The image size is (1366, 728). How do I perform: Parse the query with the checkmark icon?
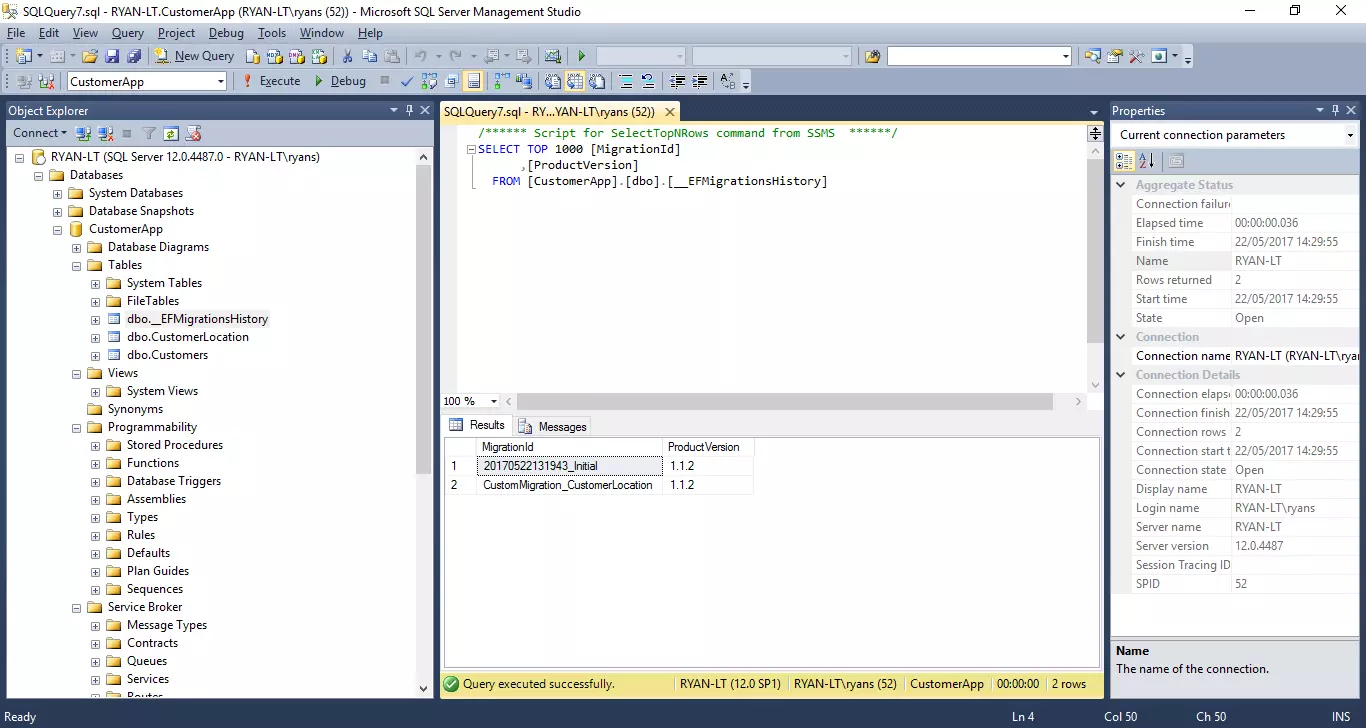pos(406,81)
